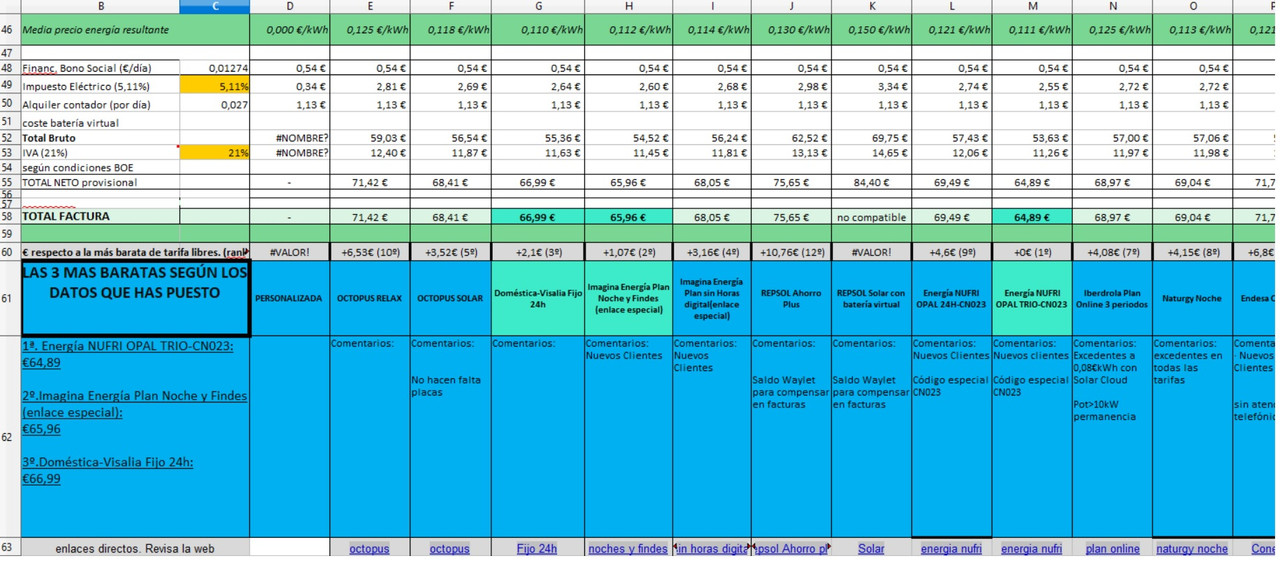Click 'Energía NUFRI OPAL 24H-CN023' cell
The width and height of the screenshot is (1280, 583).
951,299
